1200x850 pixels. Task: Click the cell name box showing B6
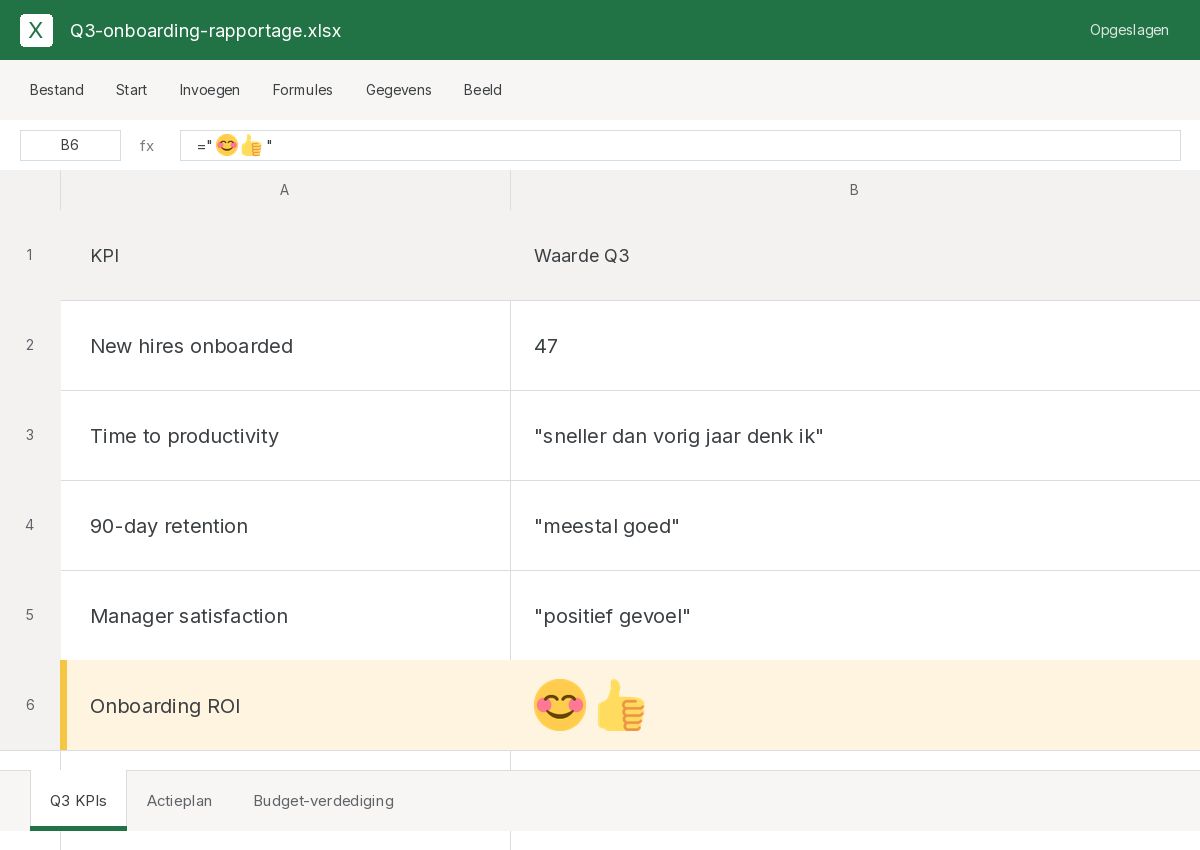70,145
